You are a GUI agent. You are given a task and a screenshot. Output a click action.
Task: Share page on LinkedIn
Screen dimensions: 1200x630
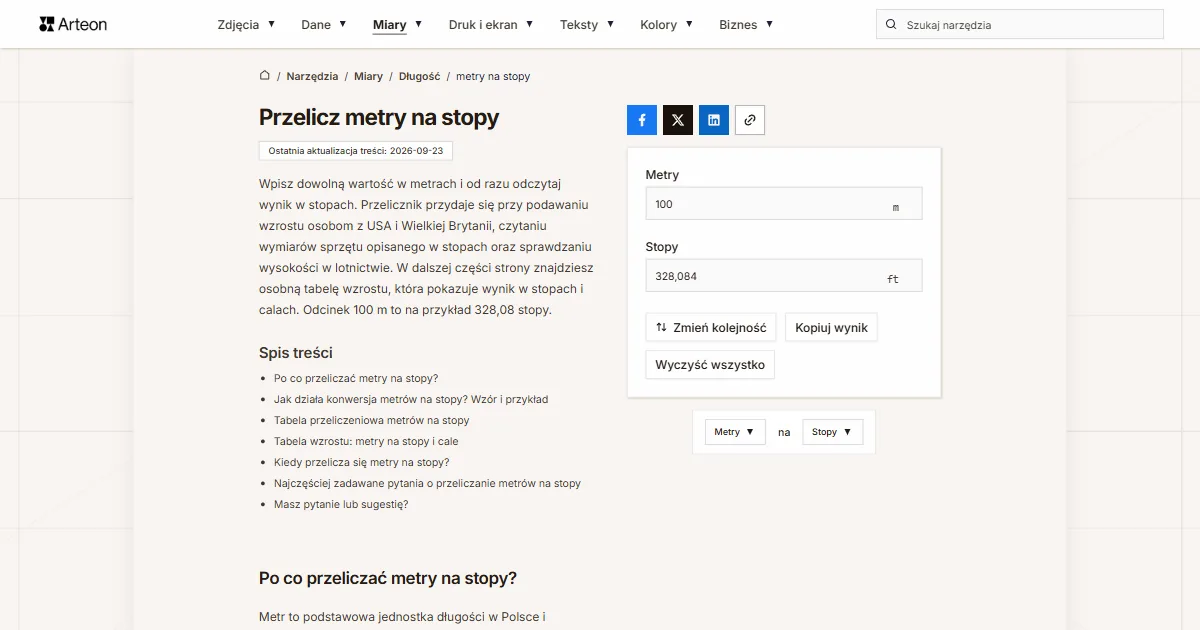[x=714, y=120]
